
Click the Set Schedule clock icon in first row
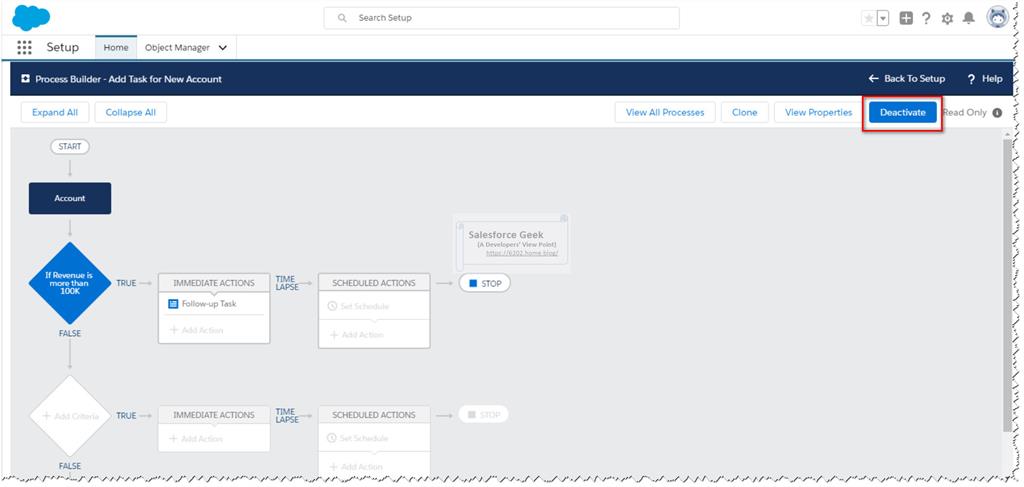click(332, 306)
